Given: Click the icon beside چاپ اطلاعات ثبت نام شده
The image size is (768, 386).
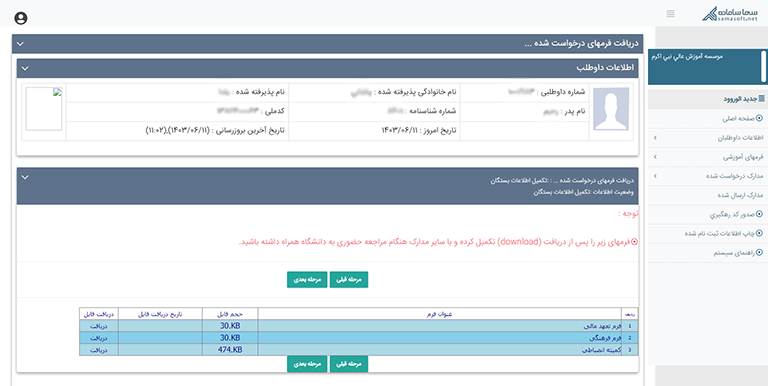Looking at the screenshot, I should (x=759, y=233).
